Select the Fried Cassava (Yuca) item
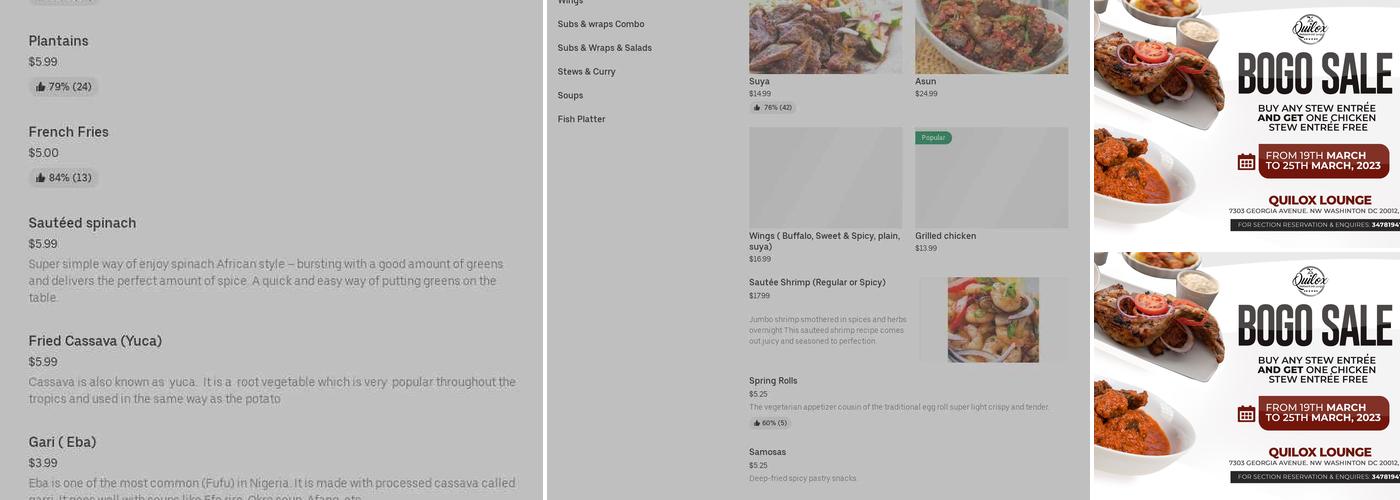The width and height of the screenshot is (1400, 500). (95, 341)
